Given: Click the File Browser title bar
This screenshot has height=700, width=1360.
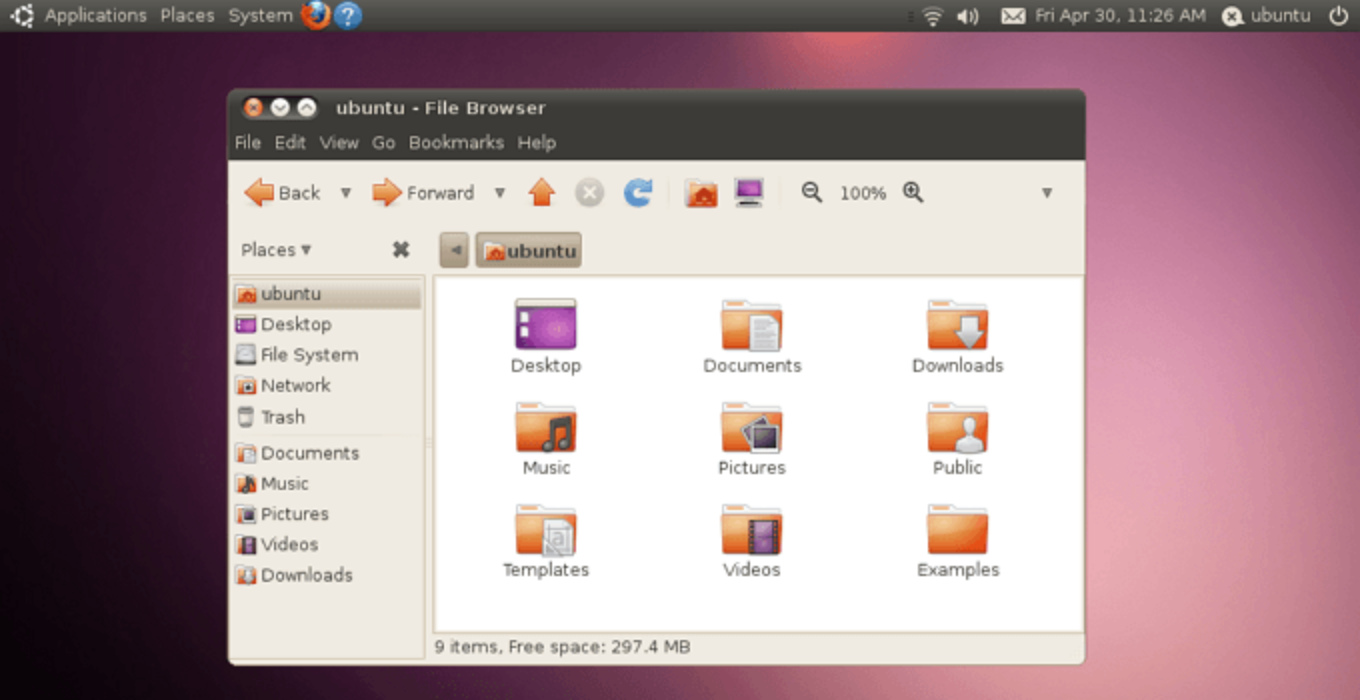Looking at the screenshot, I should pyautogui.click(x=656, y=107).
